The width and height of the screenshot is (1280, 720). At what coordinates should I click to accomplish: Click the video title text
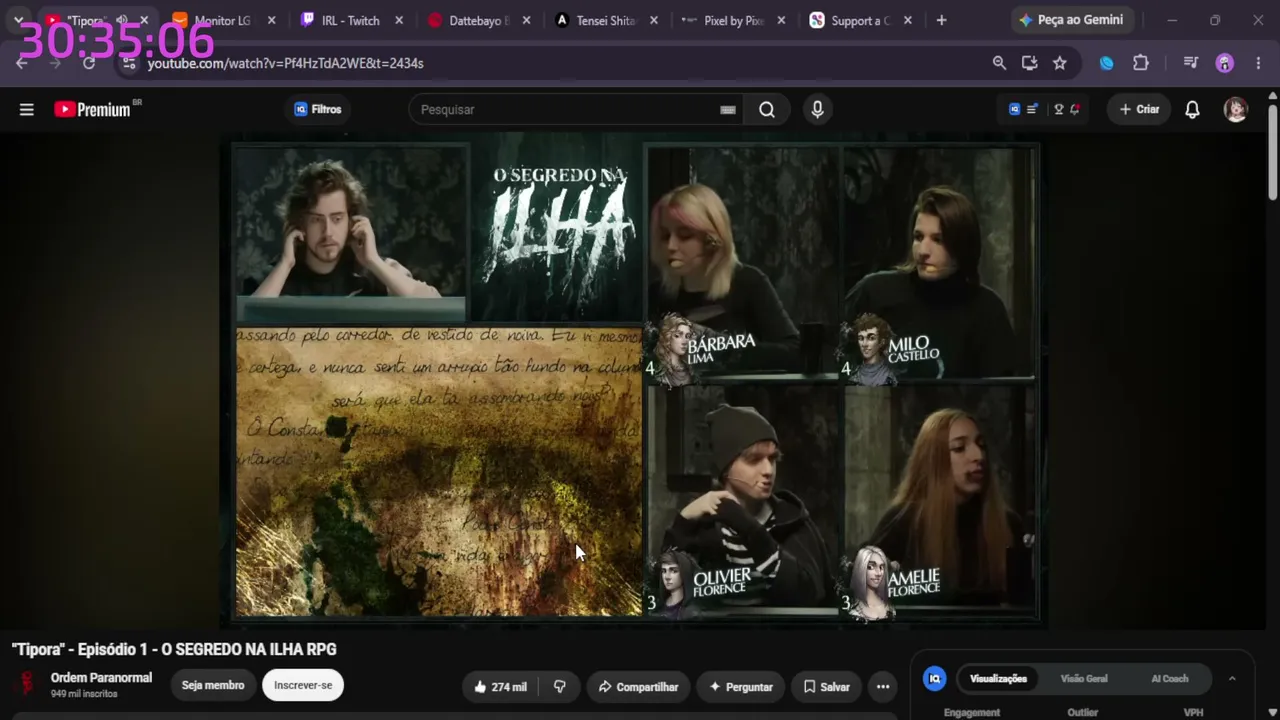174,649
